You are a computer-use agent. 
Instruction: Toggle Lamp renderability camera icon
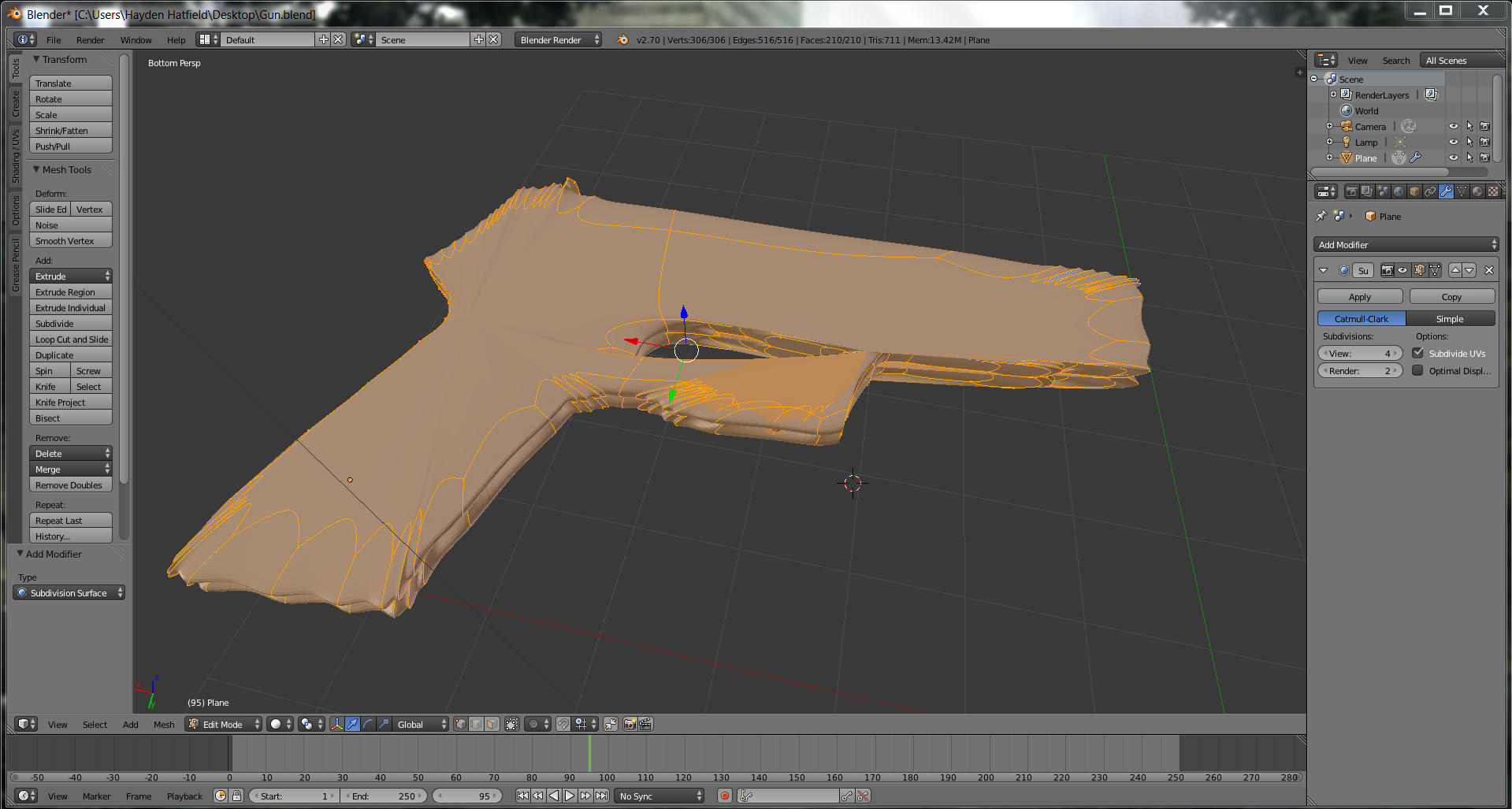[1485, 142]
